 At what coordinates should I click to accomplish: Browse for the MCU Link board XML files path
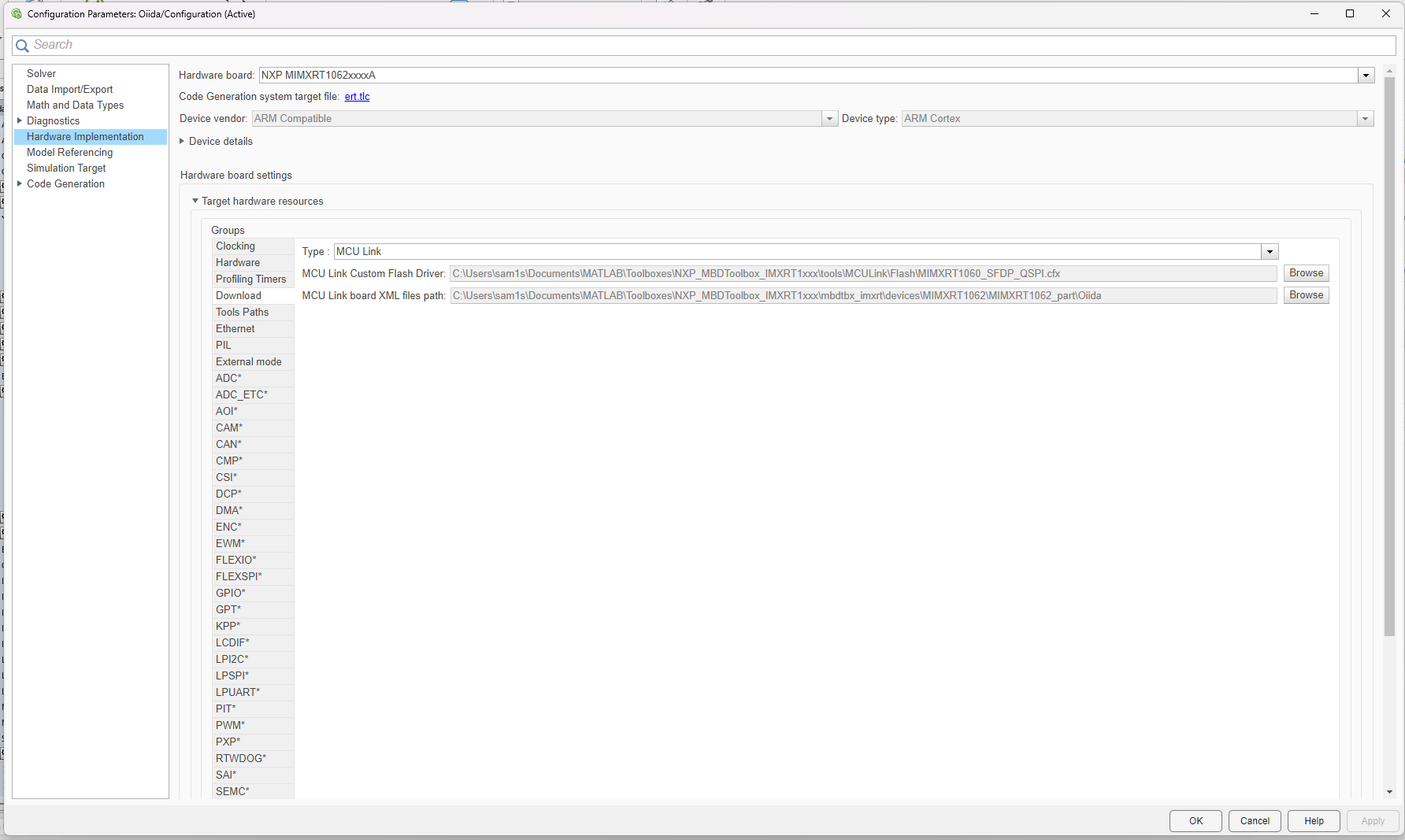(1305, 294)
